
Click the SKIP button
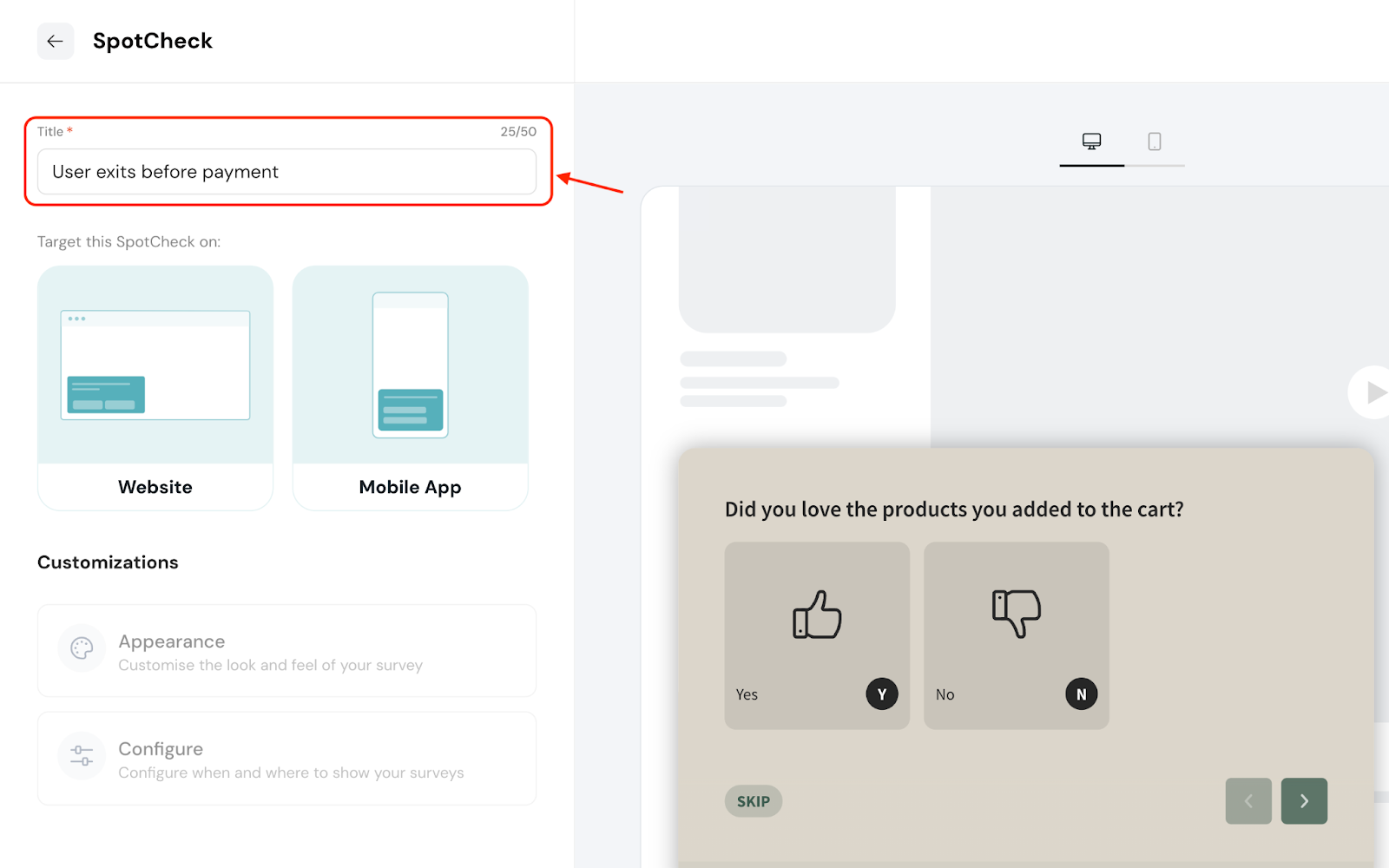[x=753, y=801]
